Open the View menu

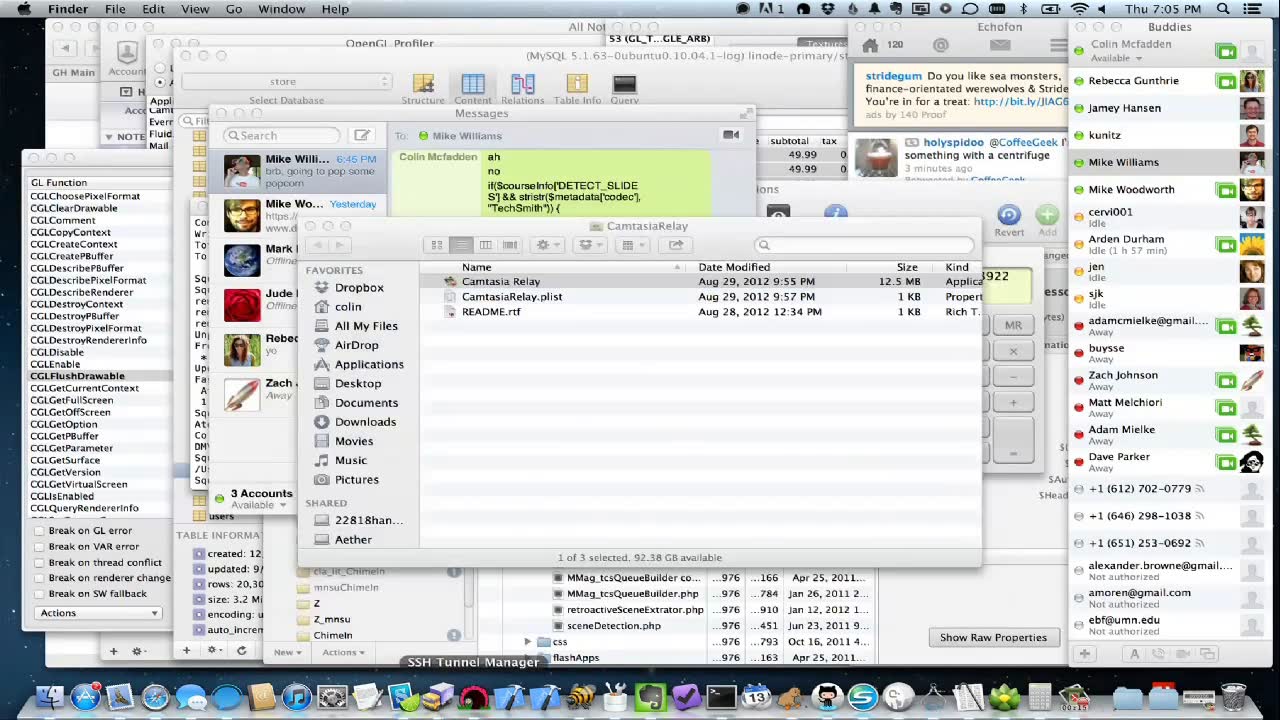coord(195,9)
